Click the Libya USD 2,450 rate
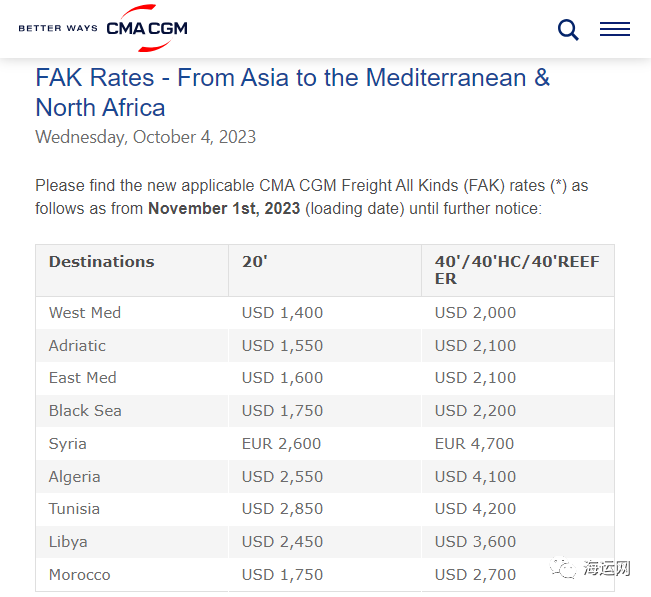Viewport: 651px width, 597px height. click(282, 541)
